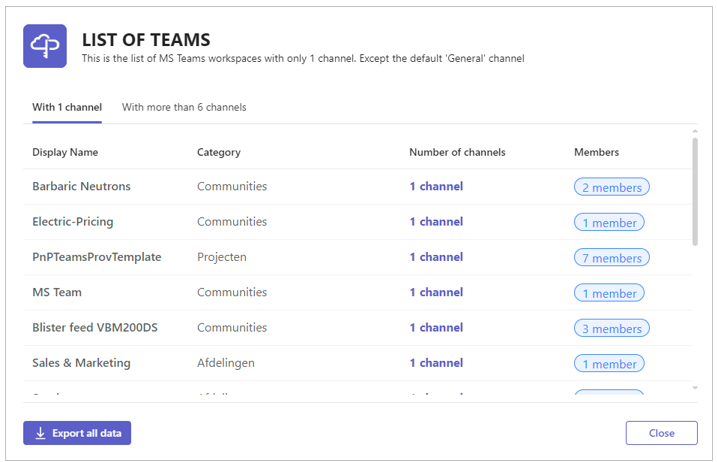Click the list's vertical scrollbar thumb
Viewport: 717px width, 462px height.
tap(695, 191)
